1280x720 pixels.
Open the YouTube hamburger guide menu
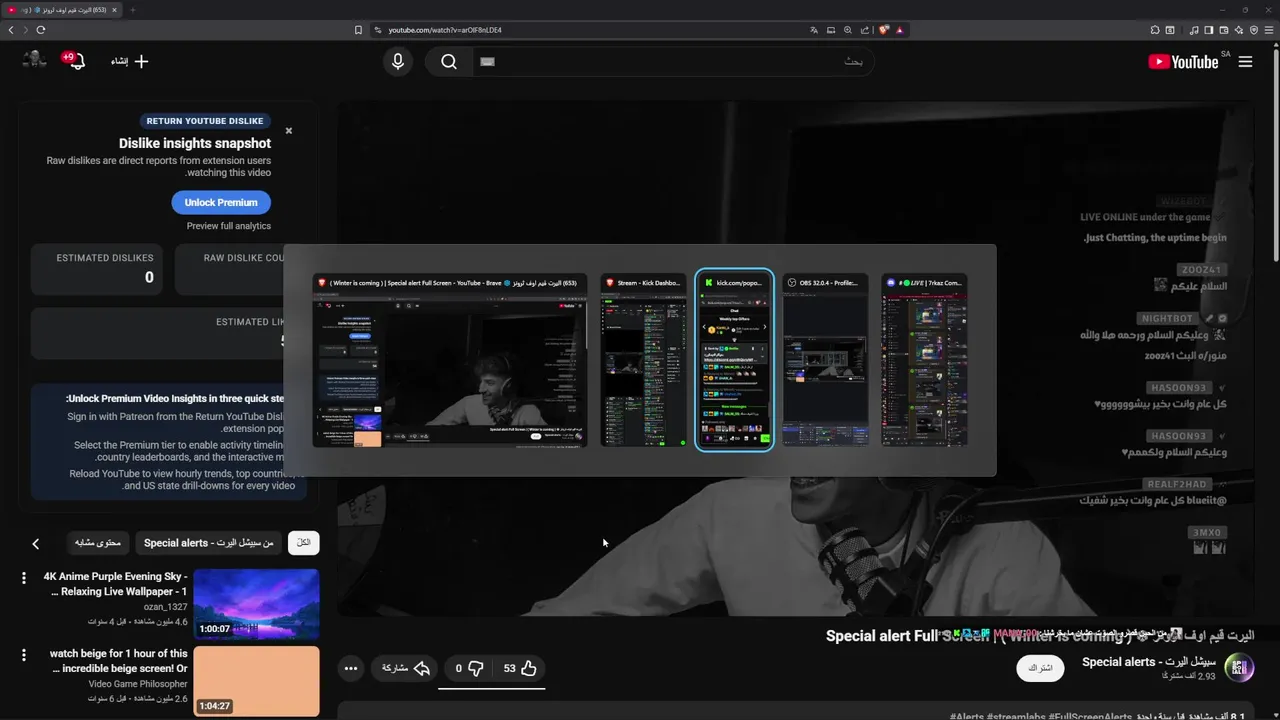1245,62
